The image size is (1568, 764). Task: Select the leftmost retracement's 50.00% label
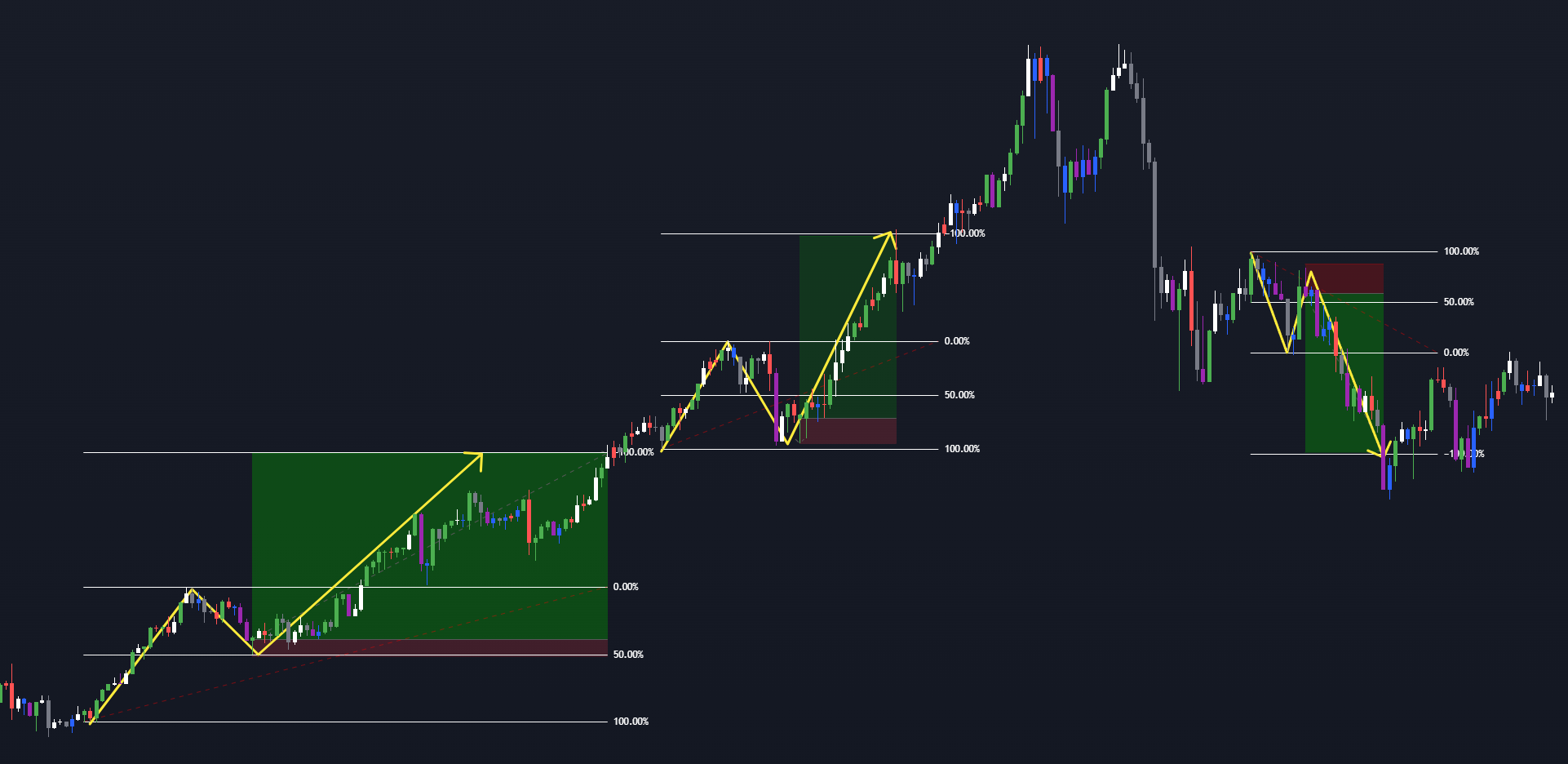coord(628,655)
